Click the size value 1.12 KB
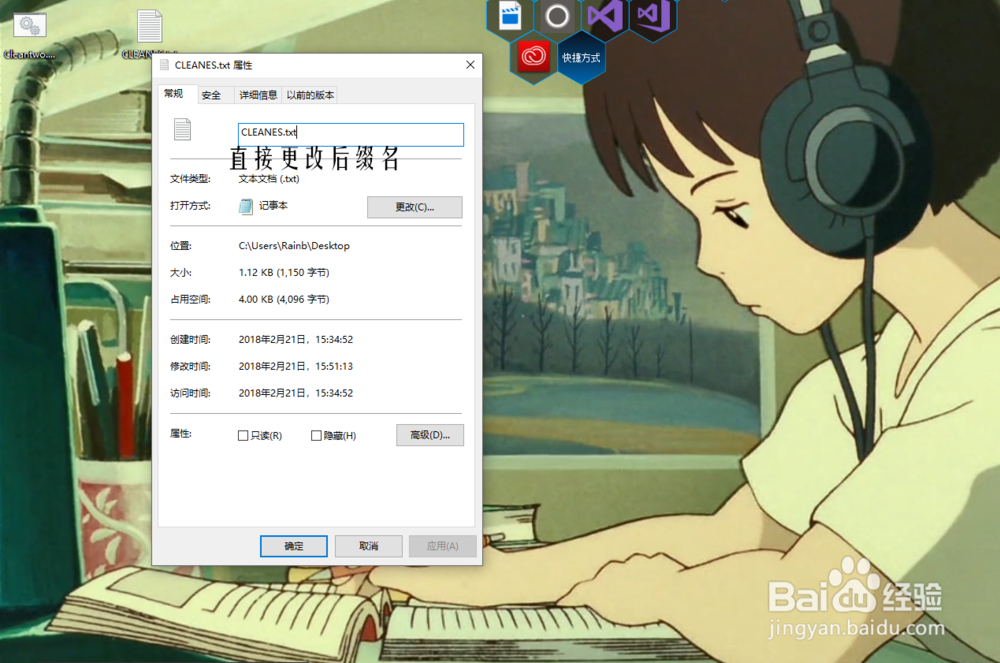Image resolution: width=1000 pixels, height=663 pixels. pyautogui.click(x=284, y=272)
